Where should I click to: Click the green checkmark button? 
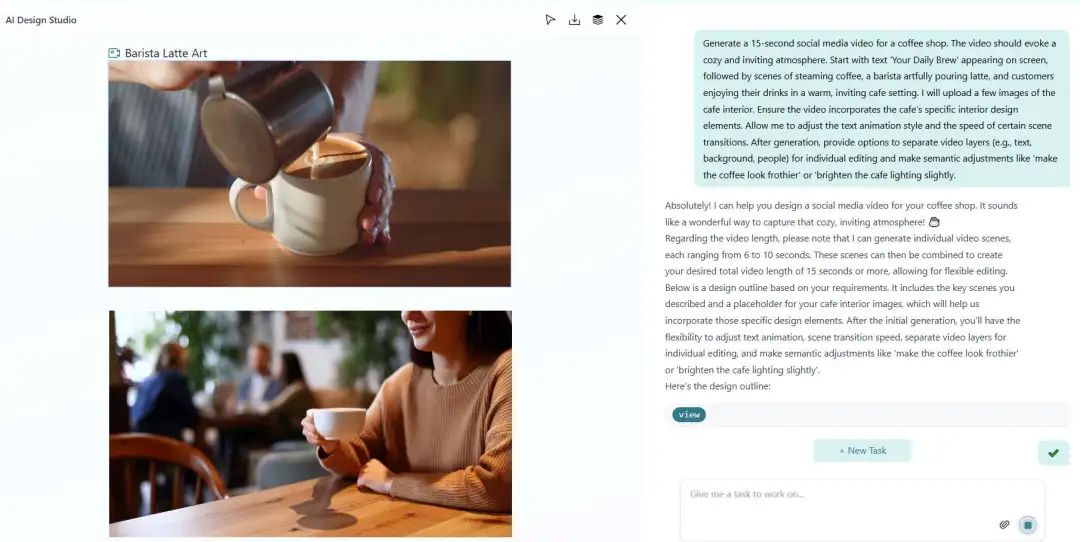pos(1053,453)
